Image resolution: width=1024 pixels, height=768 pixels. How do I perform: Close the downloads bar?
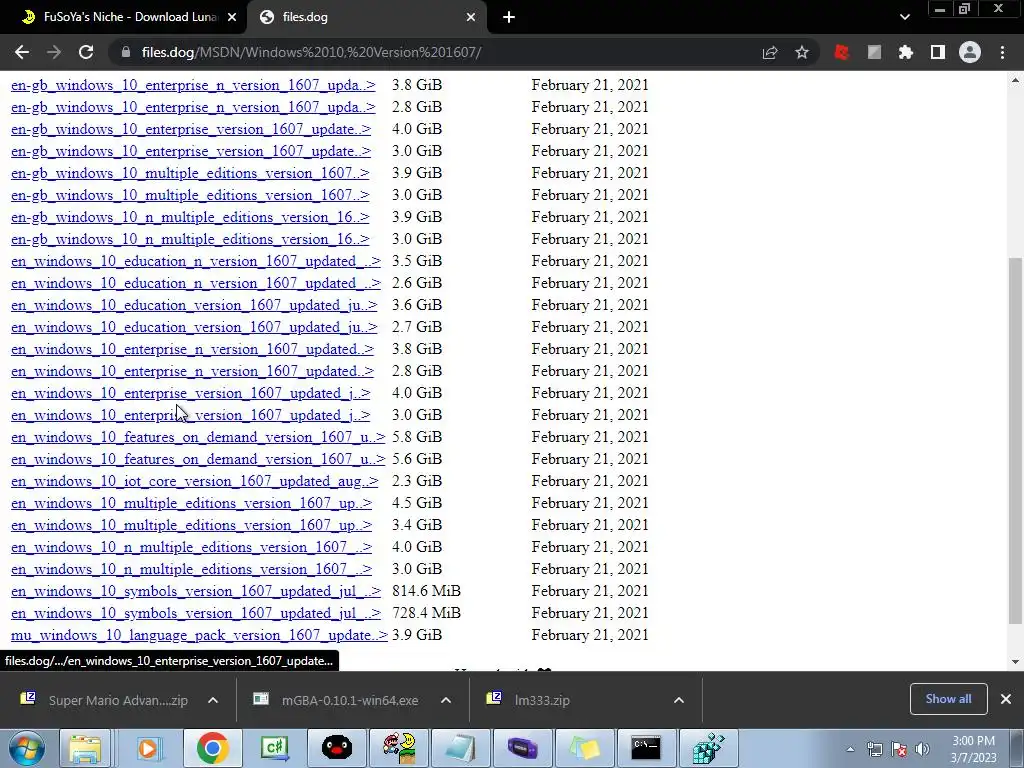tap(1006, 699)
